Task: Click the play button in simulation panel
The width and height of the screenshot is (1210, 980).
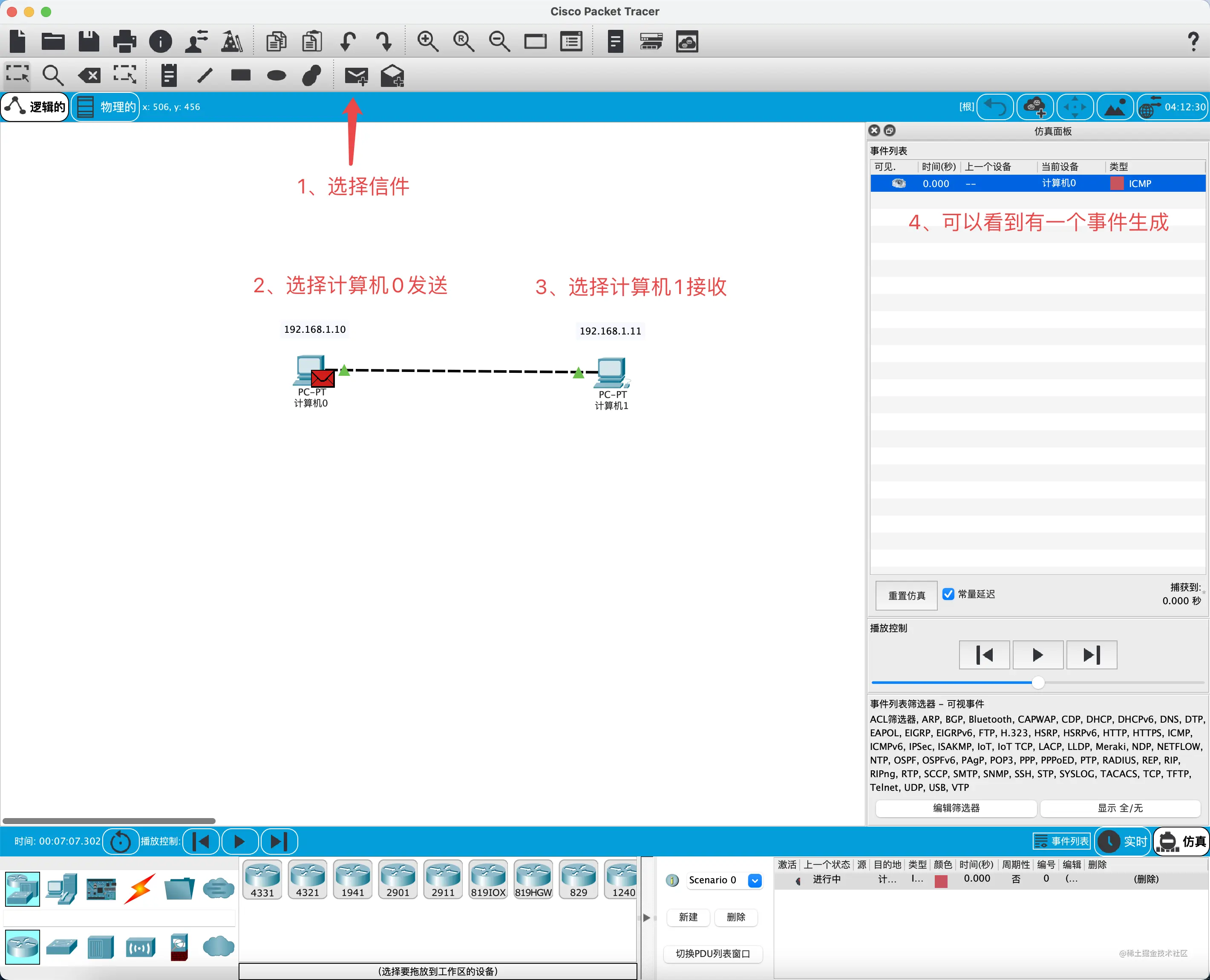Action: (x=1037, y=655)
